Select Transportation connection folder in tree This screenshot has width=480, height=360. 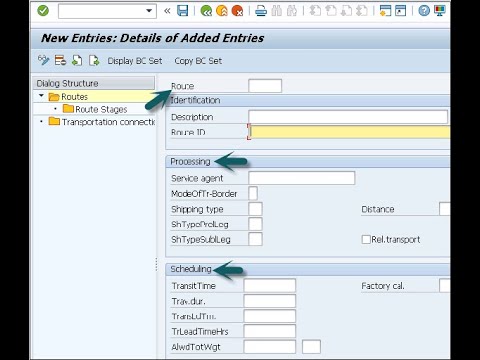point(102,122)
